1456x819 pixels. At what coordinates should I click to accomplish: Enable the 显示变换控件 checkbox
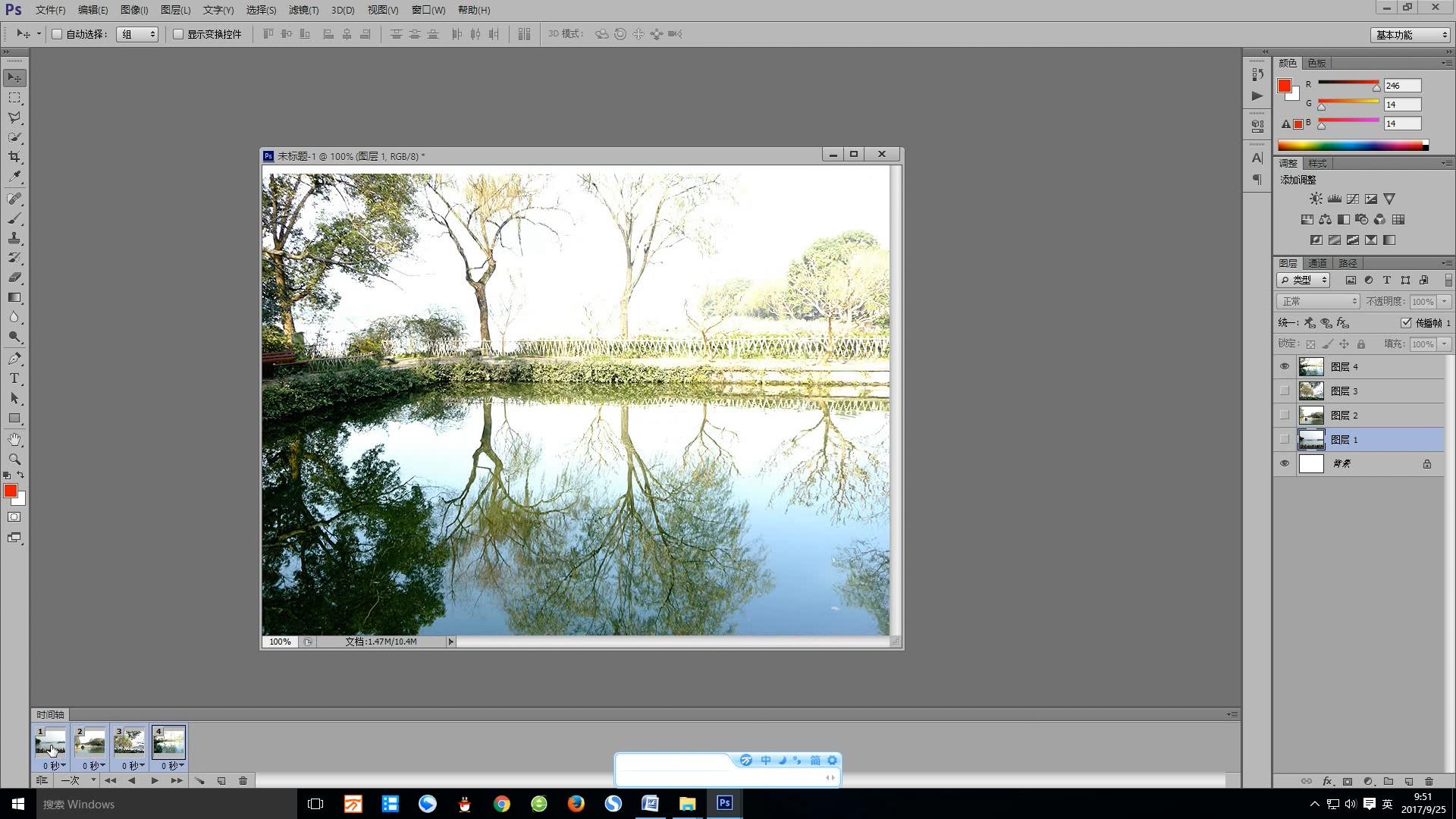178,34
